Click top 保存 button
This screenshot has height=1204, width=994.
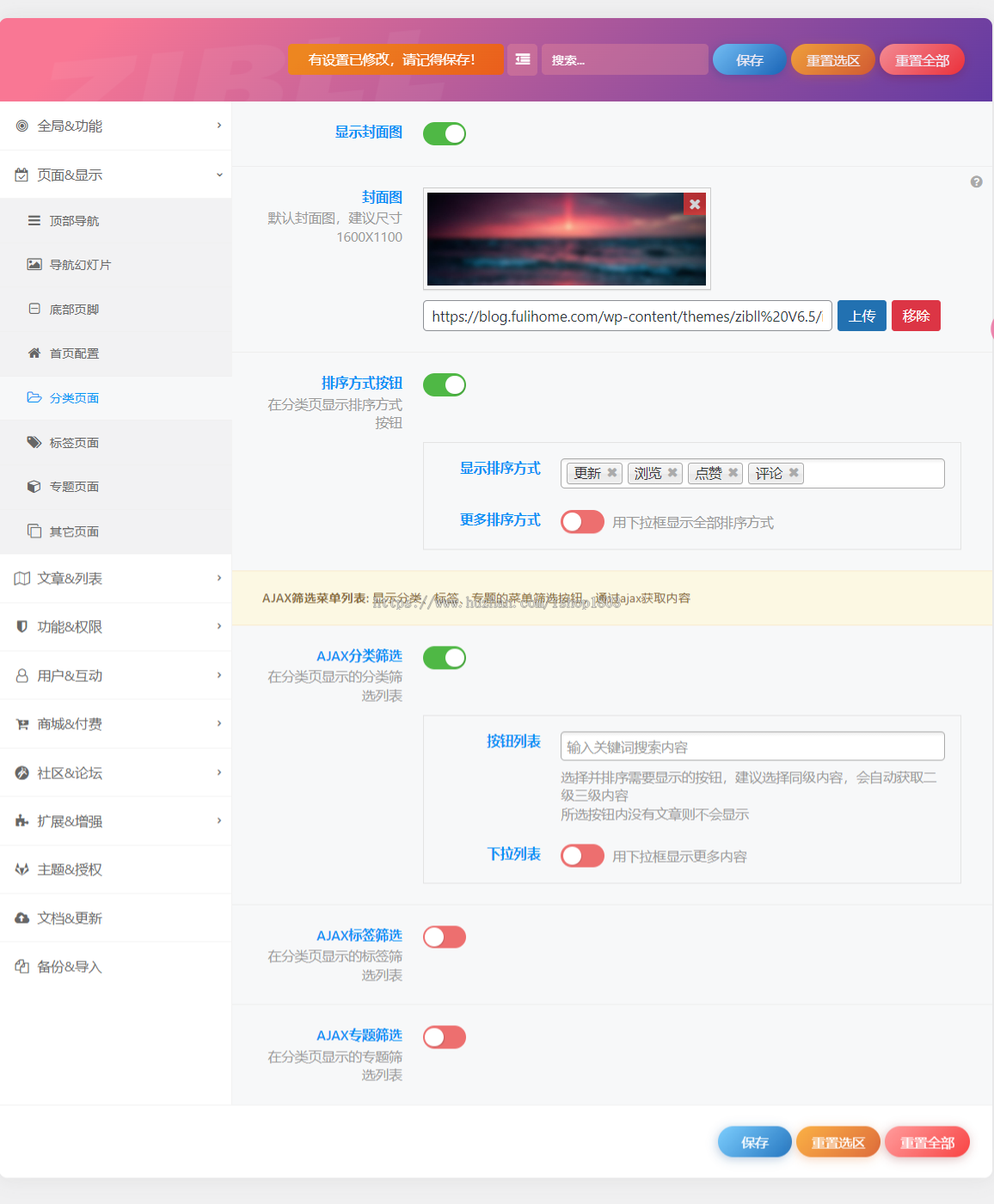point(750,60)
